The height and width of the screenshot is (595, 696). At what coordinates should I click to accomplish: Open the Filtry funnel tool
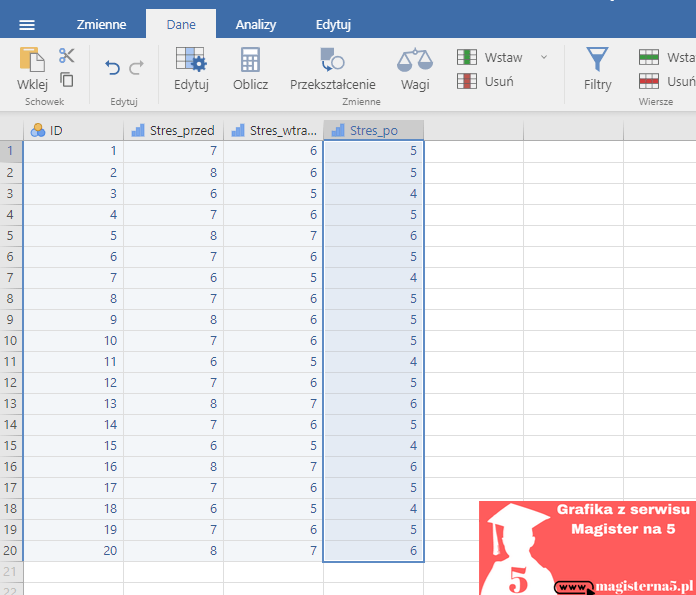pos(597,60)
